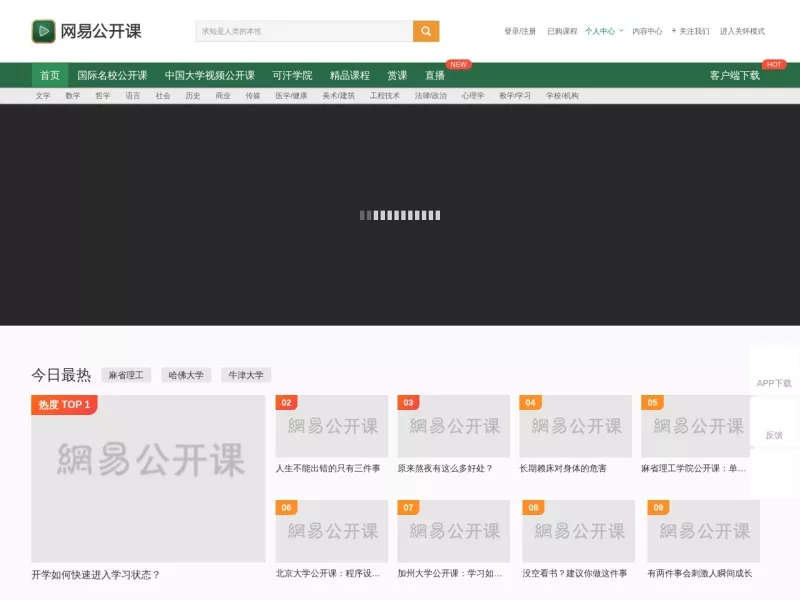
Task: Select the 学校/机构 category
Action: [x=562, y=96]
